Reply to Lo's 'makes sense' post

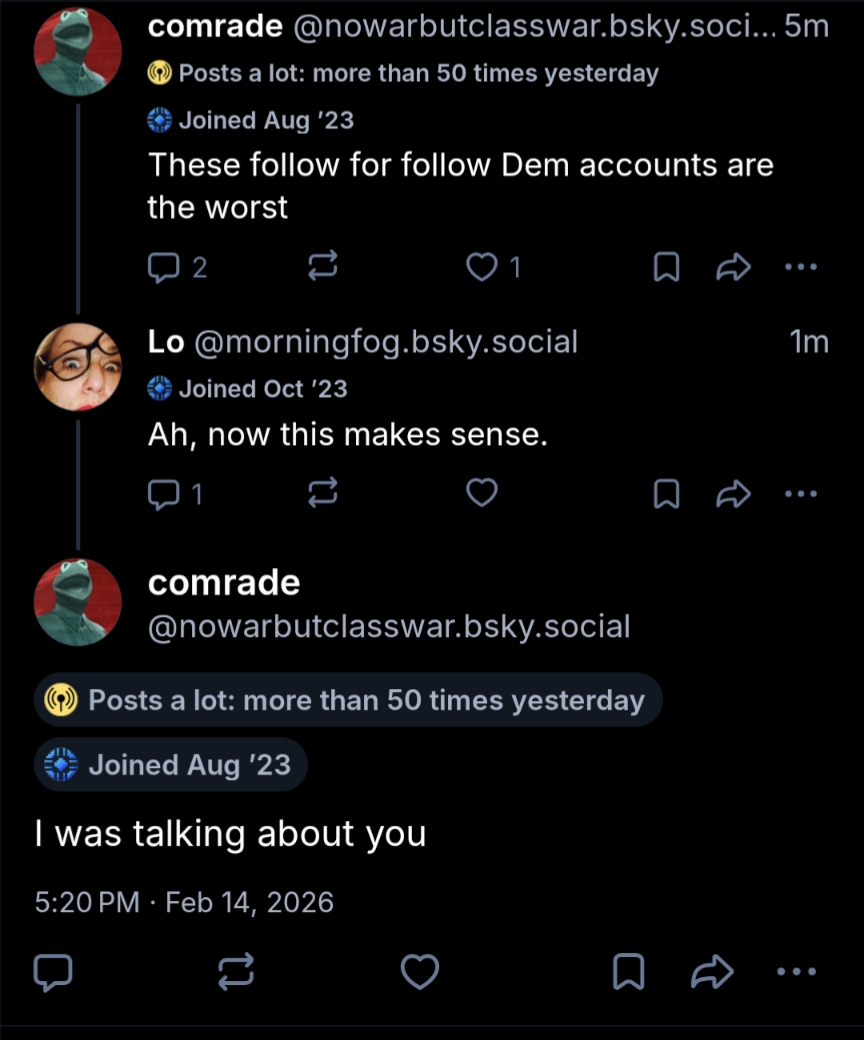pos(163,493)
